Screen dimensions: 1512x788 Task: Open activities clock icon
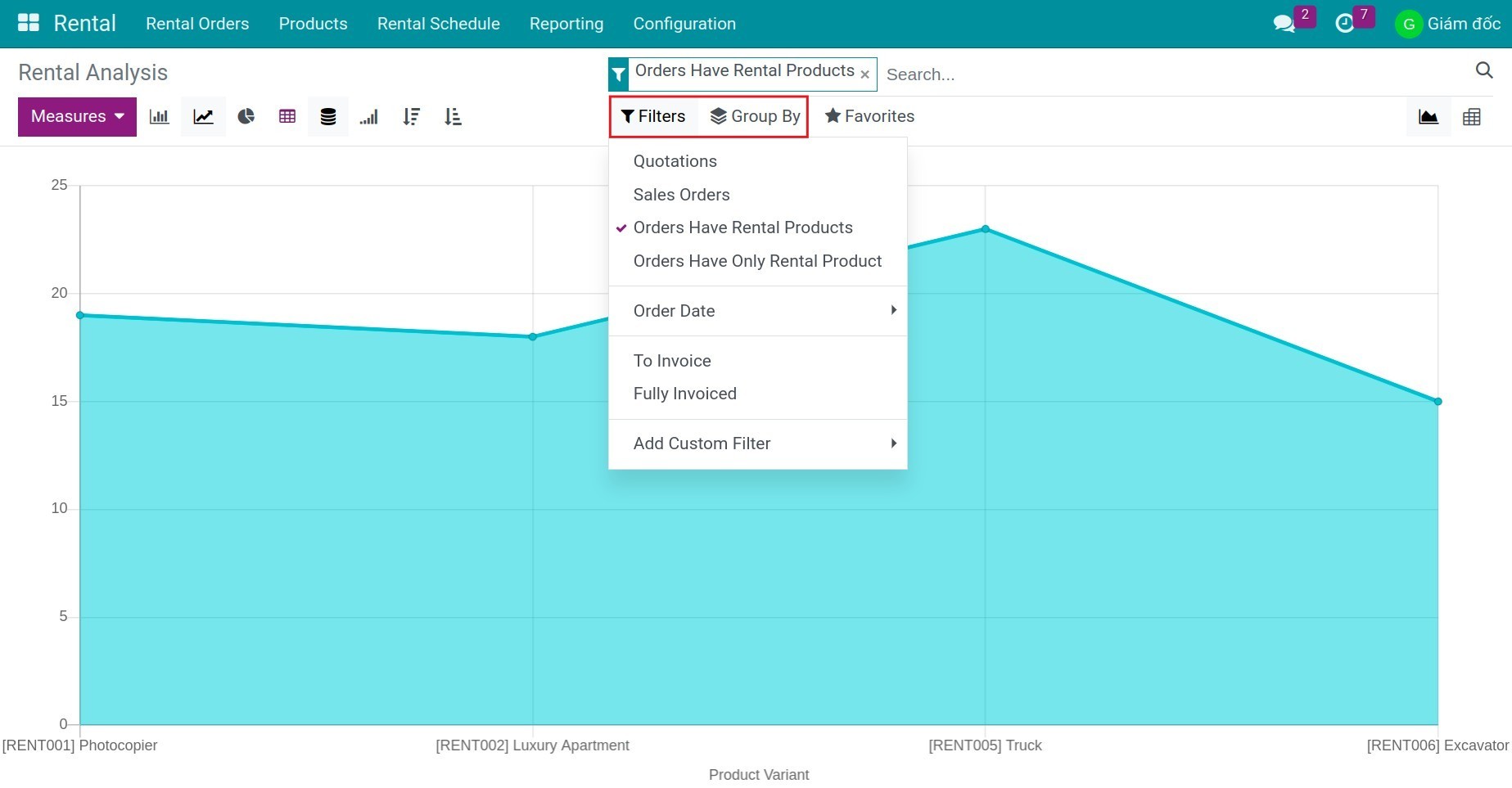pyautogui.click(x=1344, y=24)
